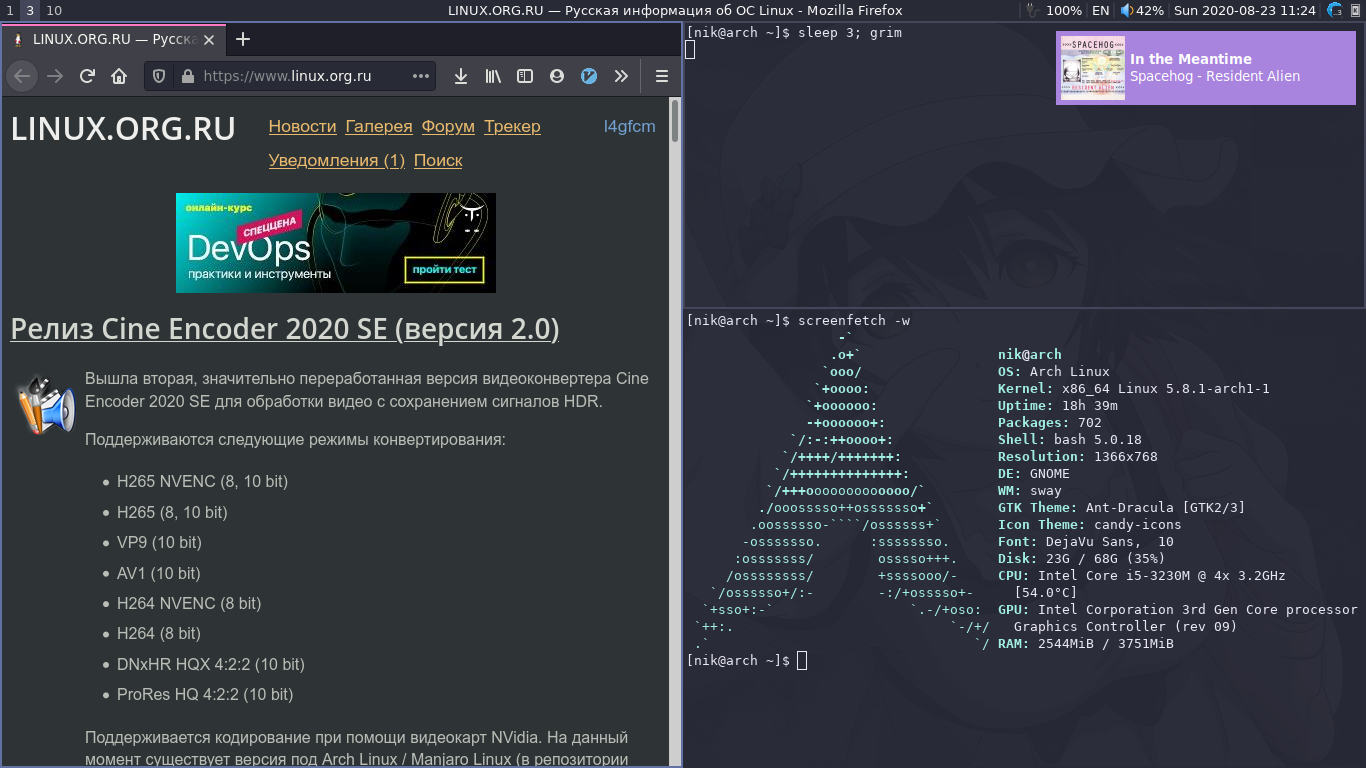1366x768 pixels.
Task: Open Релиз Cine Encoder 2020 SE headline
Action: [285, 329]
